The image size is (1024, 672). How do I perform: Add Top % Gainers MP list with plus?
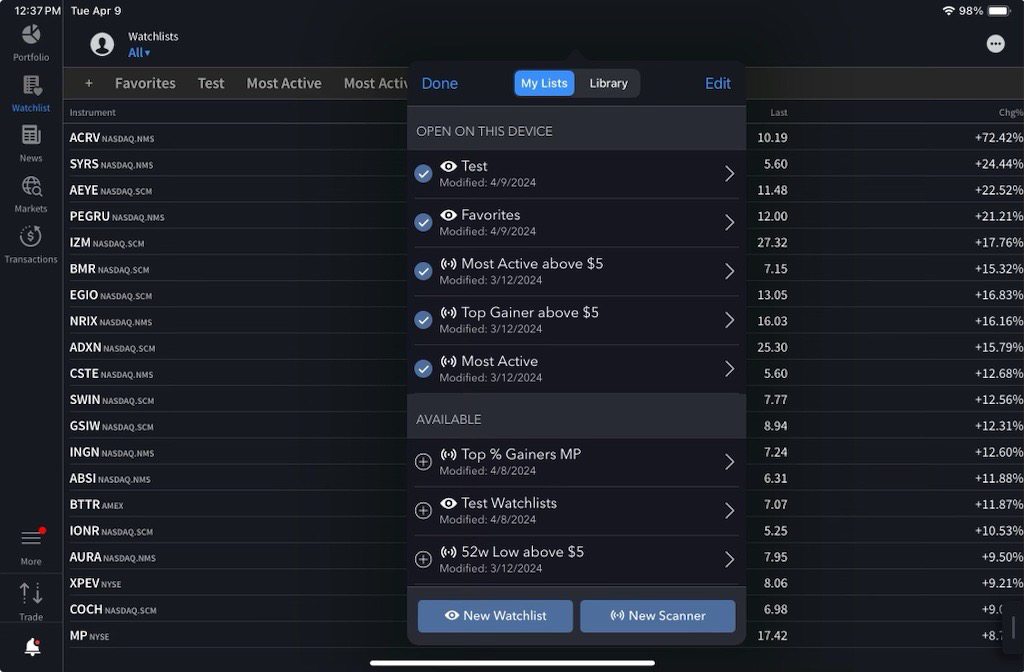click(423, 462)
